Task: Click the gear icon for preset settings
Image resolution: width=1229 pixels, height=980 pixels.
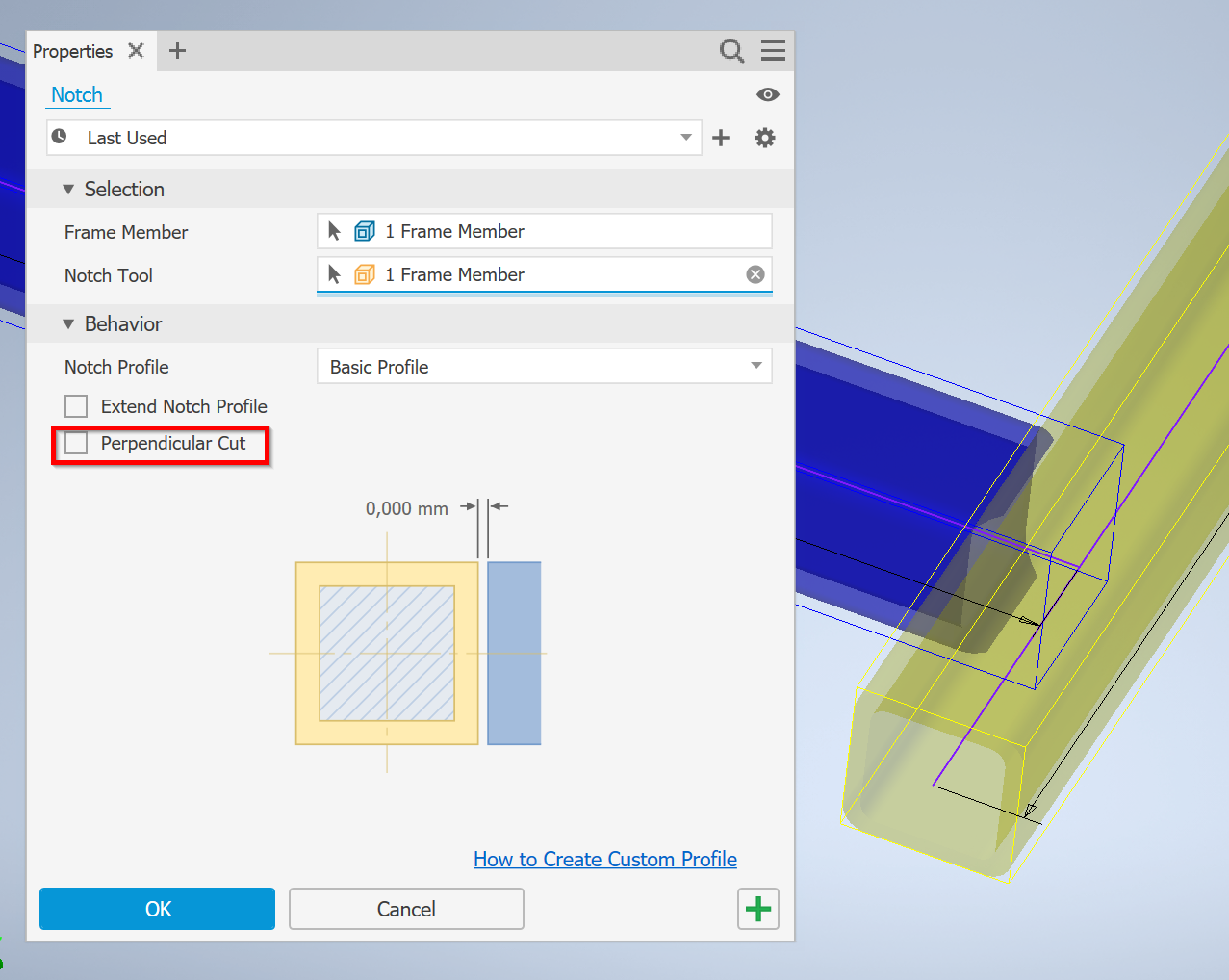Action: [x=764, y=137]
